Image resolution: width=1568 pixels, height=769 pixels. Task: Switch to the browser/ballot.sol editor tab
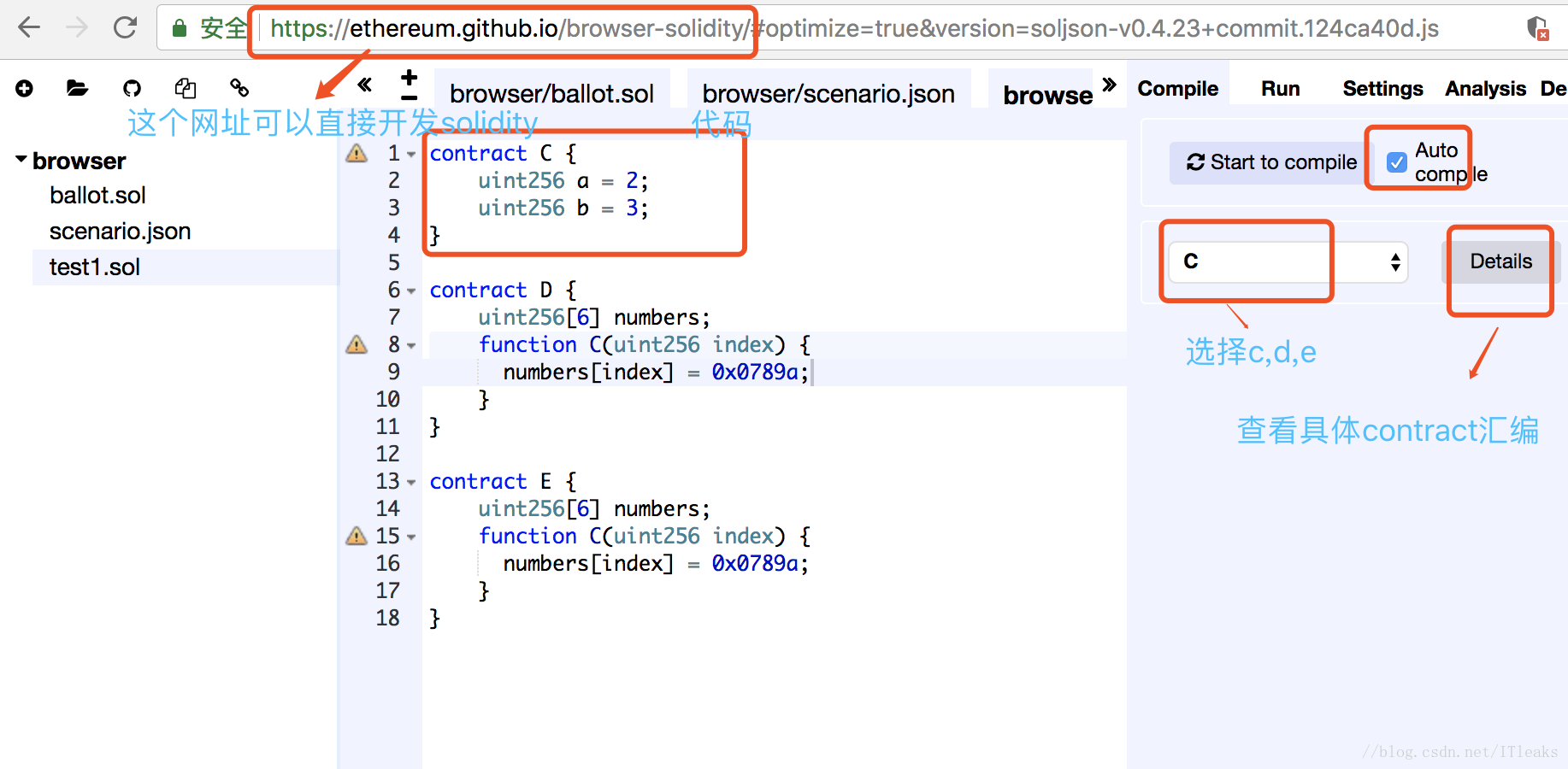point(551,93)
